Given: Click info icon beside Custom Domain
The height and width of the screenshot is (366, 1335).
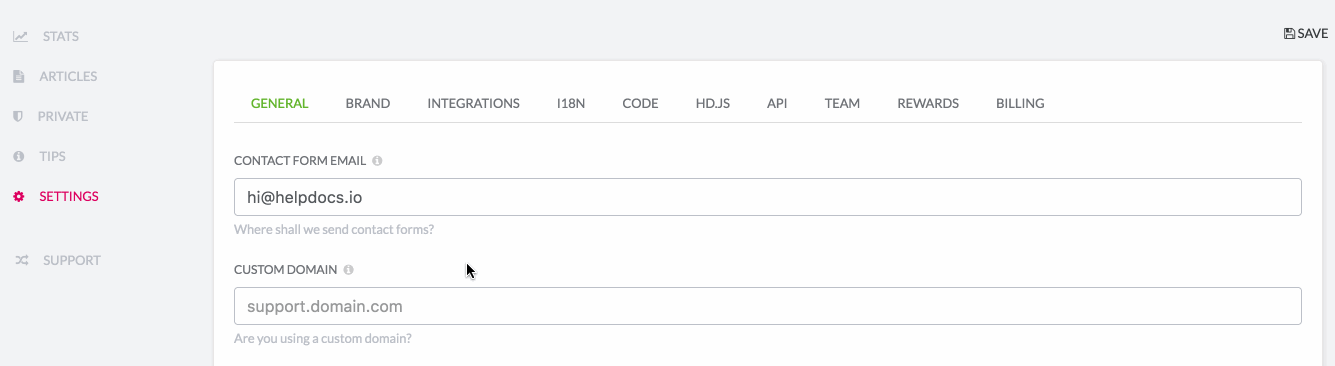Looking at the screenshot, I should click(348, 269).
